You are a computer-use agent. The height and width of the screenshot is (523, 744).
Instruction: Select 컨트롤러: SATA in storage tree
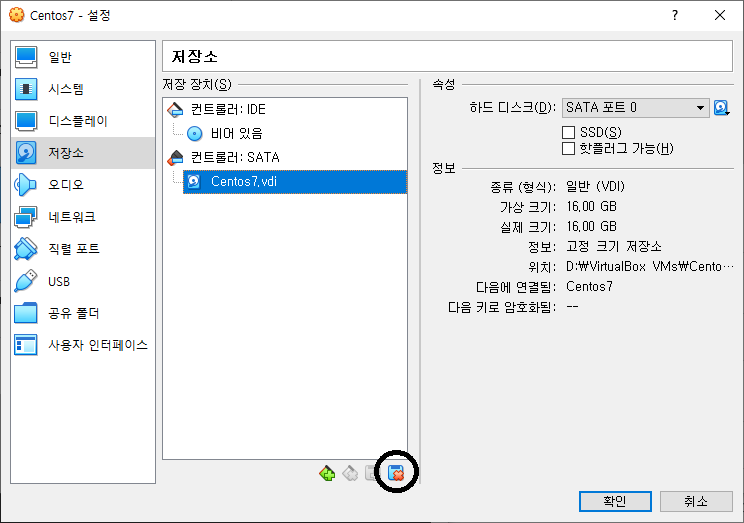[285, 157]
